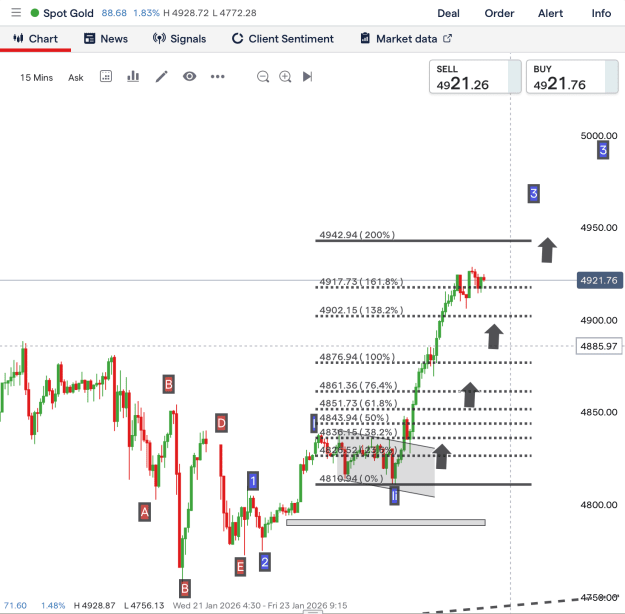Click the Market data clipboard icon
The height and width of the screenshot is (614, 625).
[365, 38]
